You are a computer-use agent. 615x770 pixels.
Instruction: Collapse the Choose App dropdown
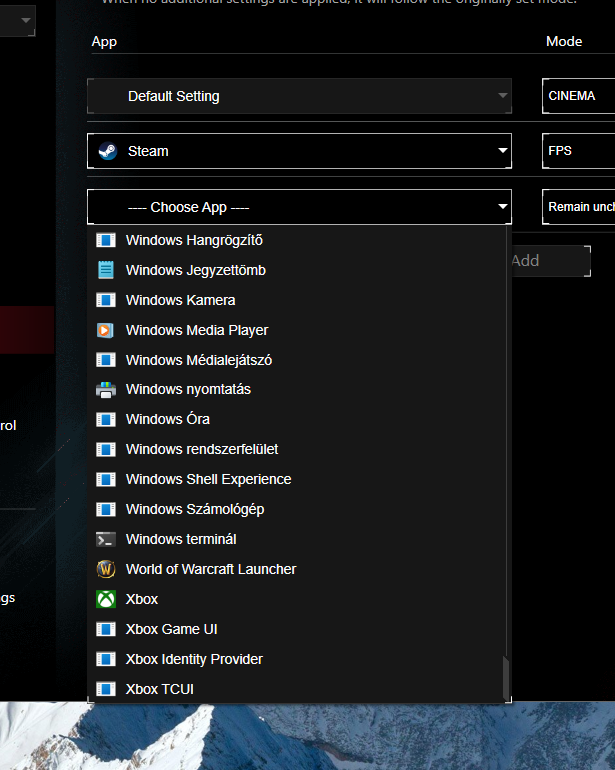[x=502, y=208]
